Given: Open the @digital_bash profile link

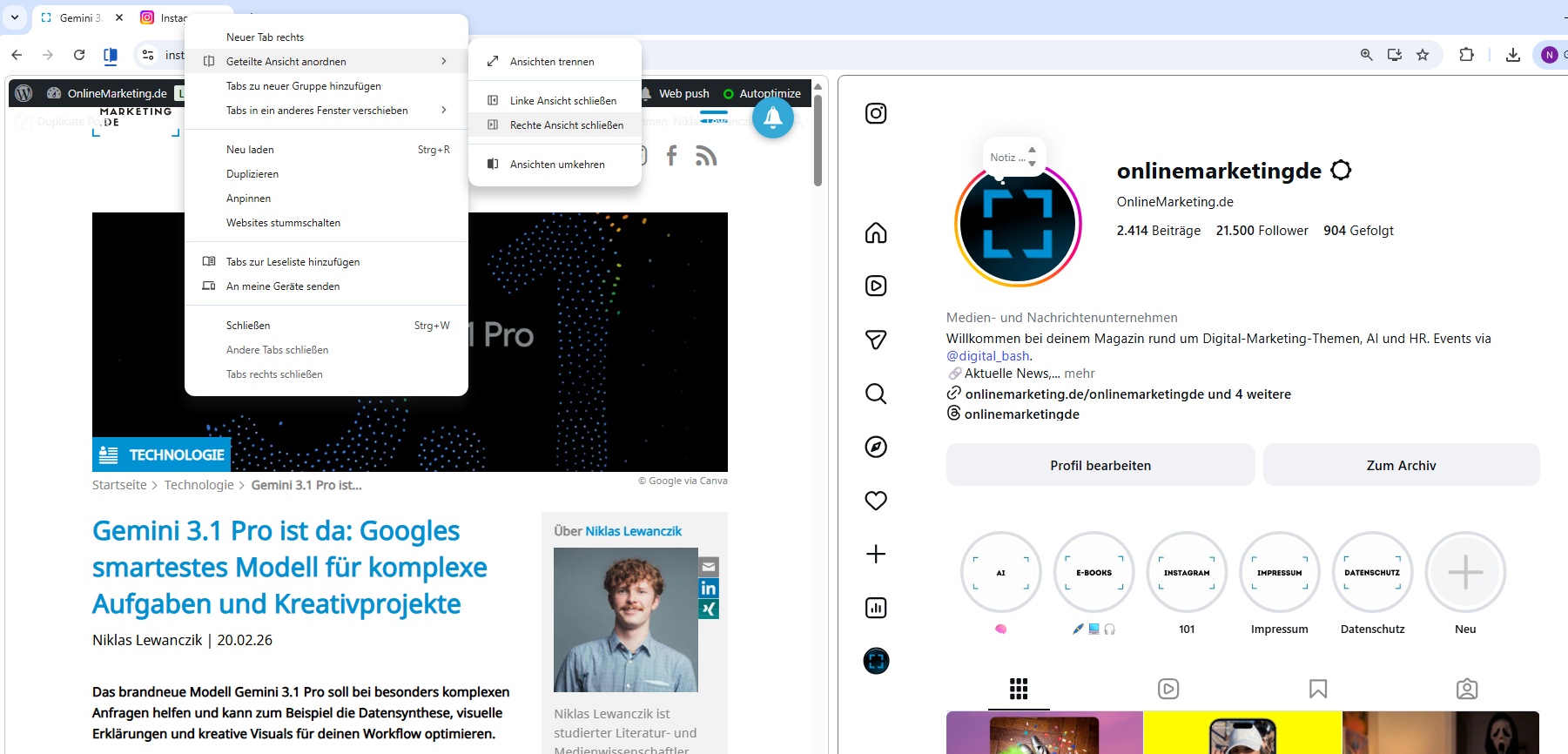Looking at the screenshot, I should (x=987, y=356).
